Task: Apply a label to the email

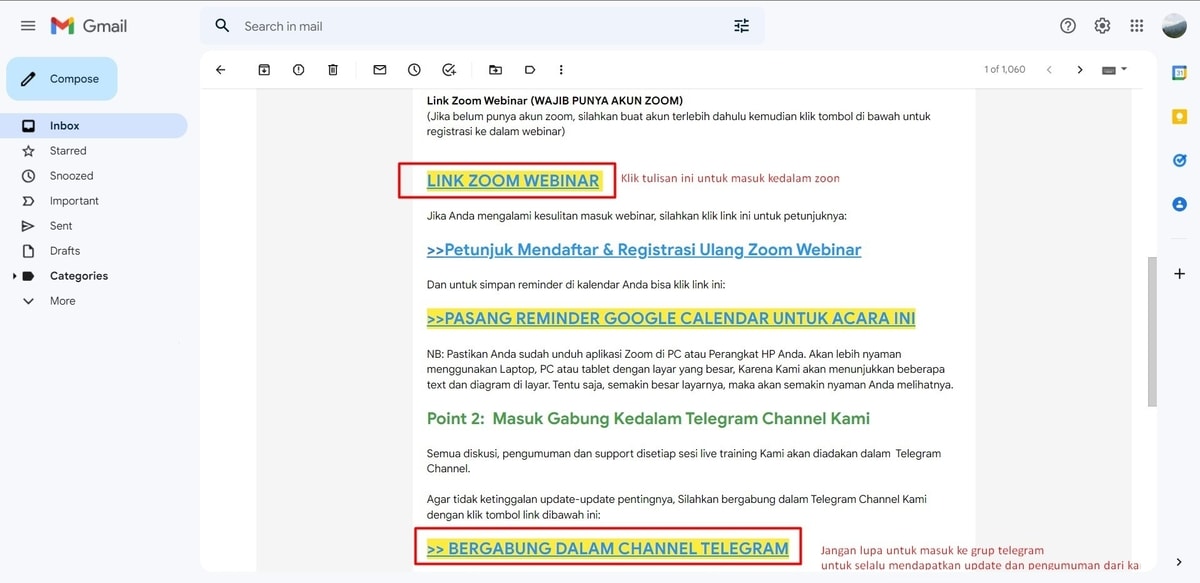Action: (x=530, y=70)
